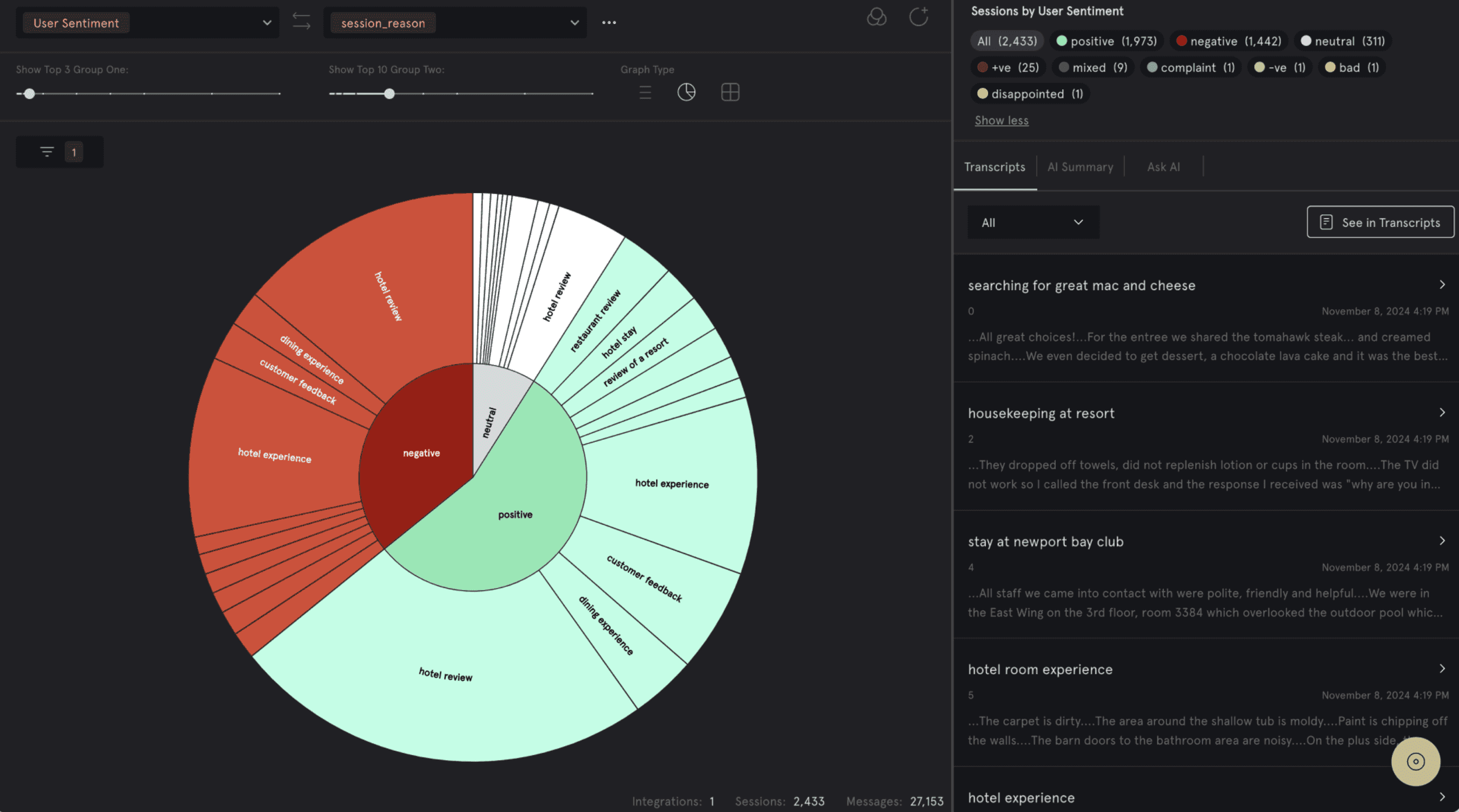Viewport: 1459px width, 812px height.
Task: Open the User Sentiment dropdown
Action: (147, 23)
